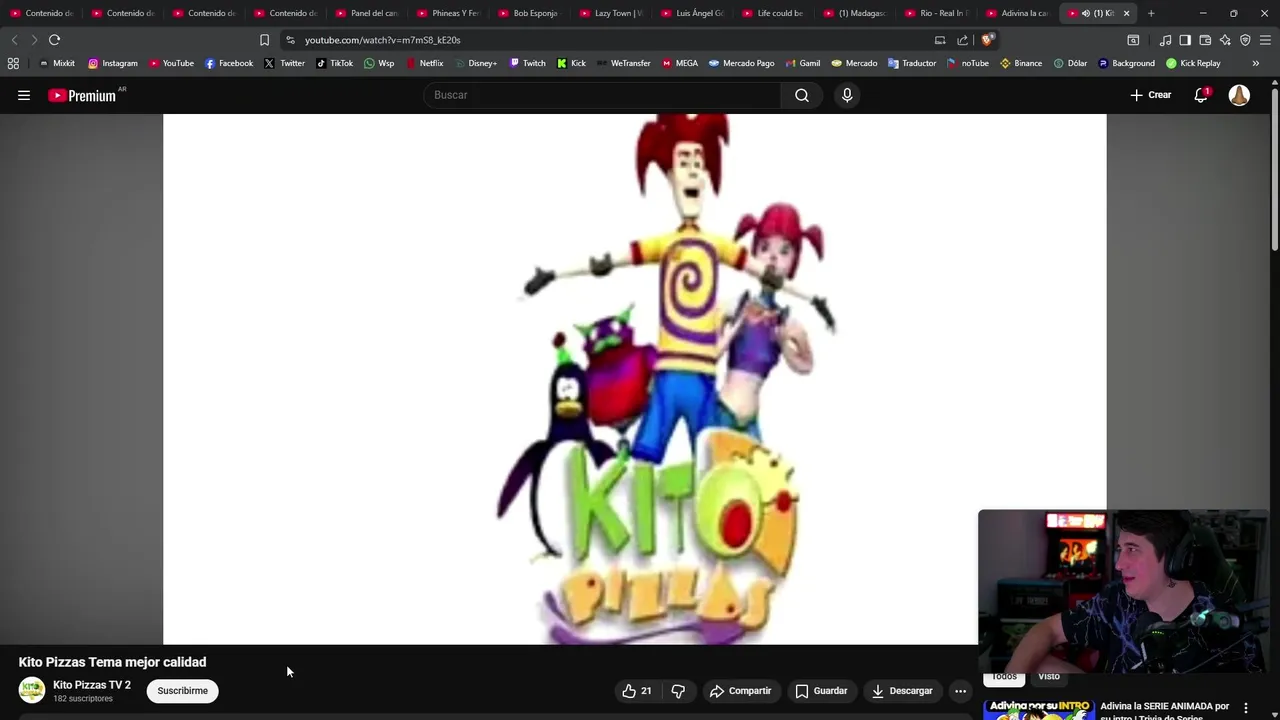This screenshot has height=720, width=1280.
Task: Open the Traductor bookmark
Action: pos(912,63)
